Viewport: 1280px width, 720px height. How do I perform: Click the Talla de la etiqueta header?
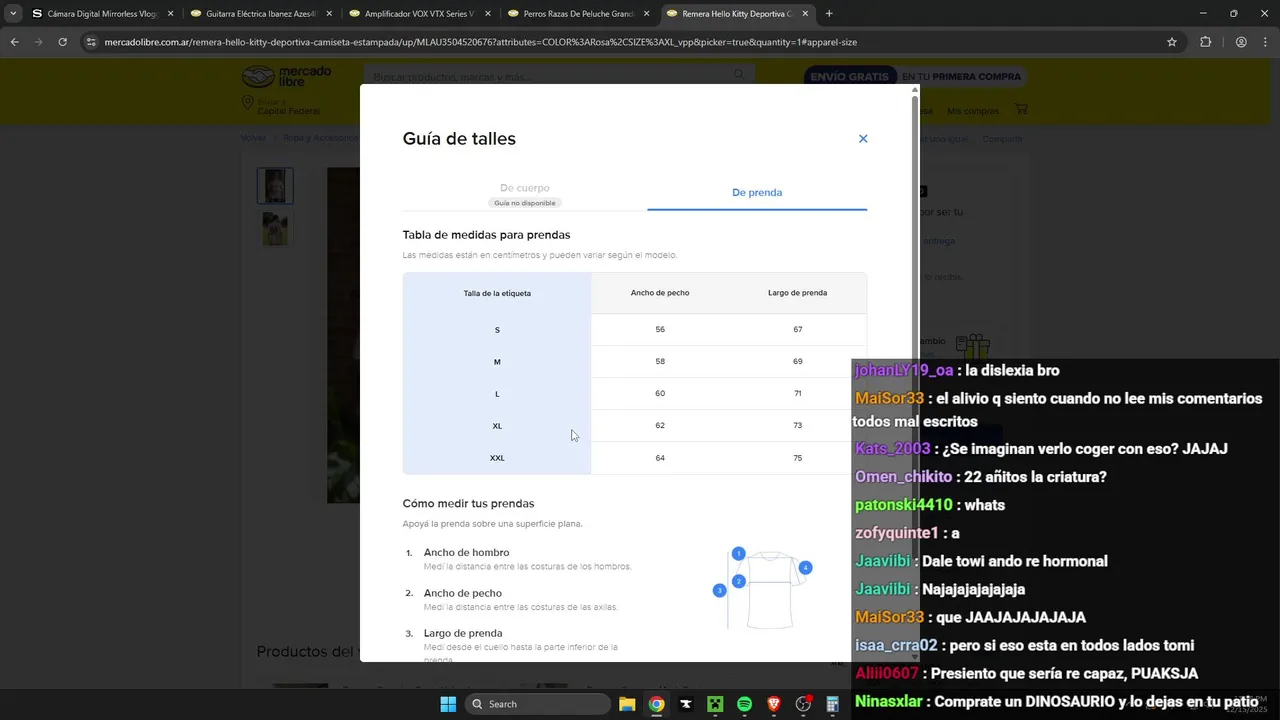point(497,293)
